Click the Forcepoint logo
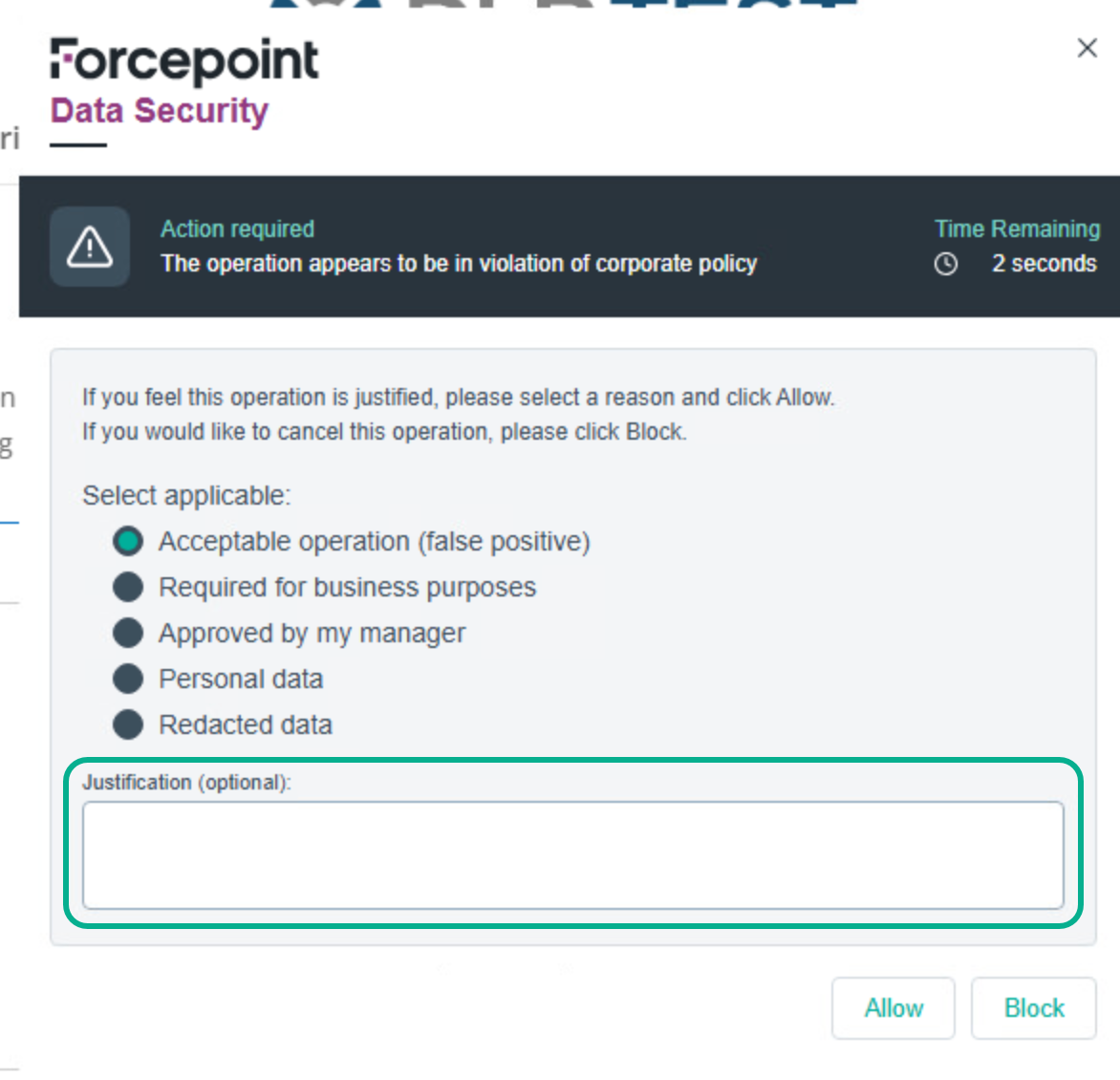The height and width of the screenshot is (1080, 1120). coord(184,60)
